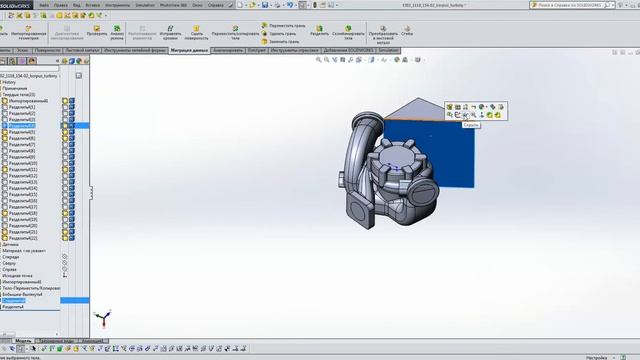Switch to the Анализировать ribbon tab
640x360 pixels.
coord(229,51)
